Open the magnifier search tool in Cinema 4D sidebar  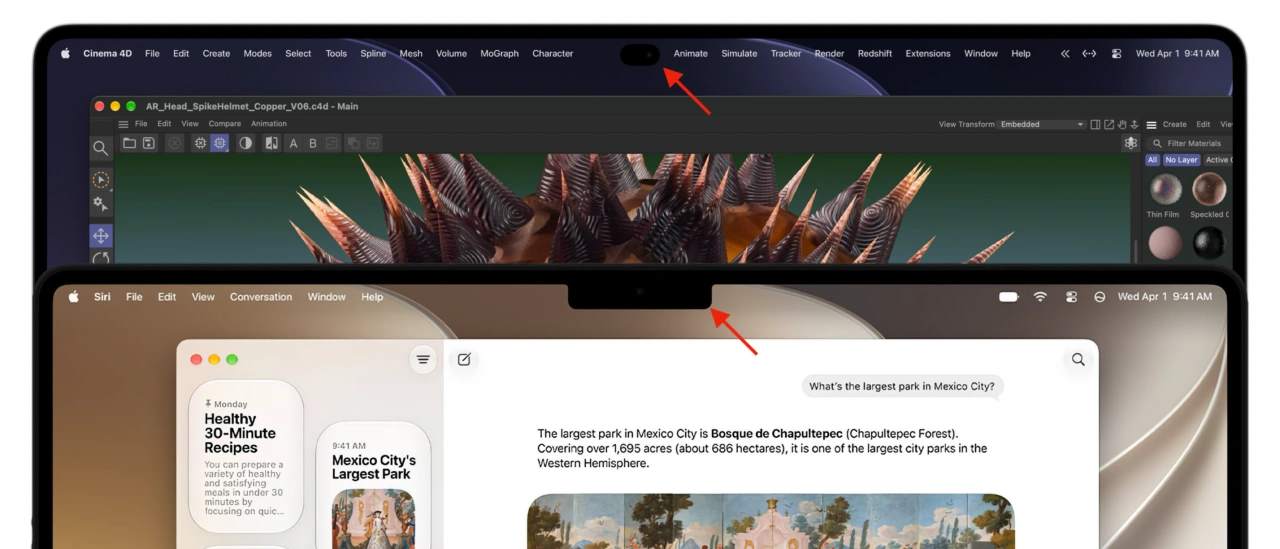[100, 148]
